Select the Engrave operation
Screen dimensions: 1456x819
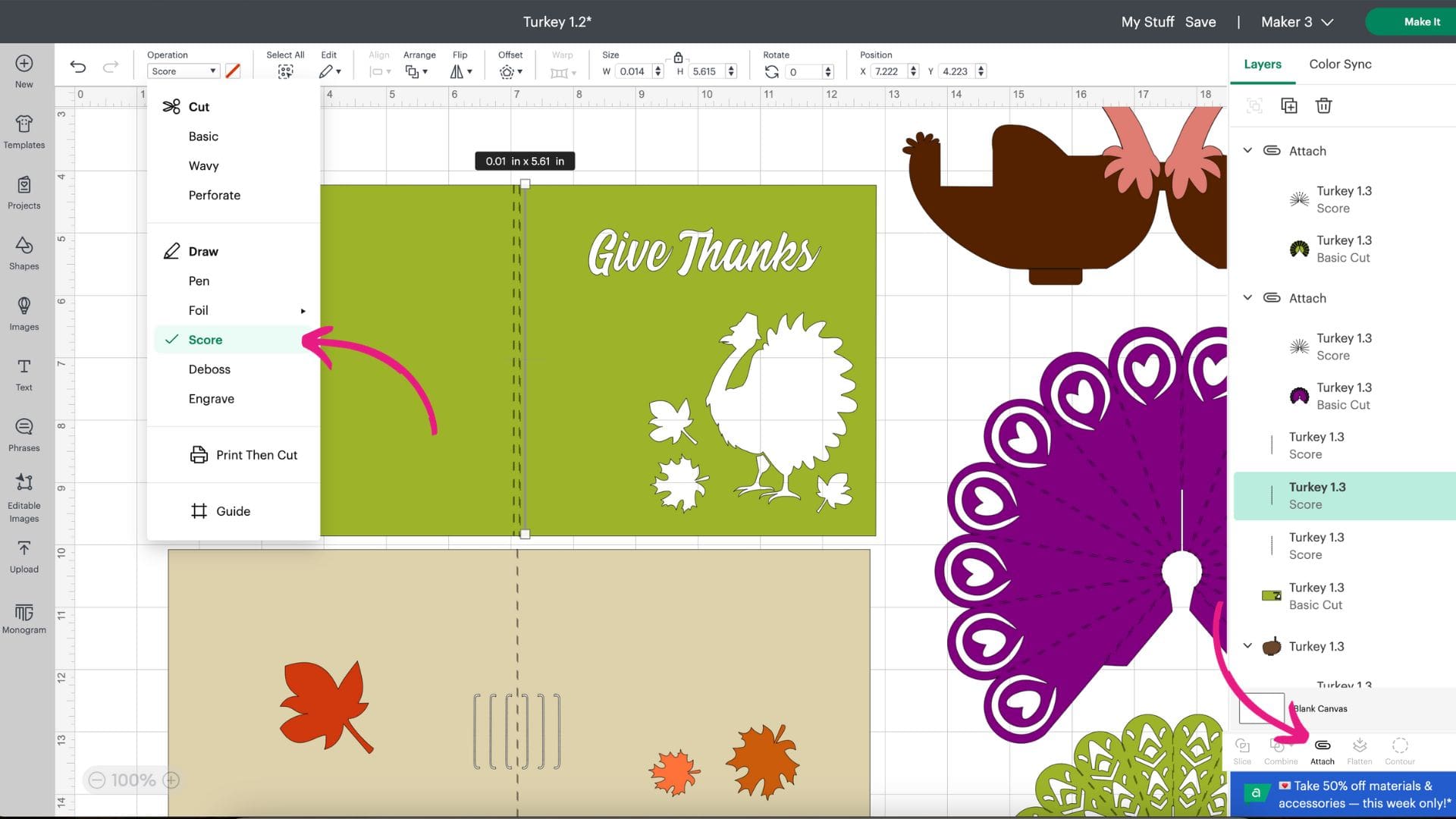(x=211, y=398)
